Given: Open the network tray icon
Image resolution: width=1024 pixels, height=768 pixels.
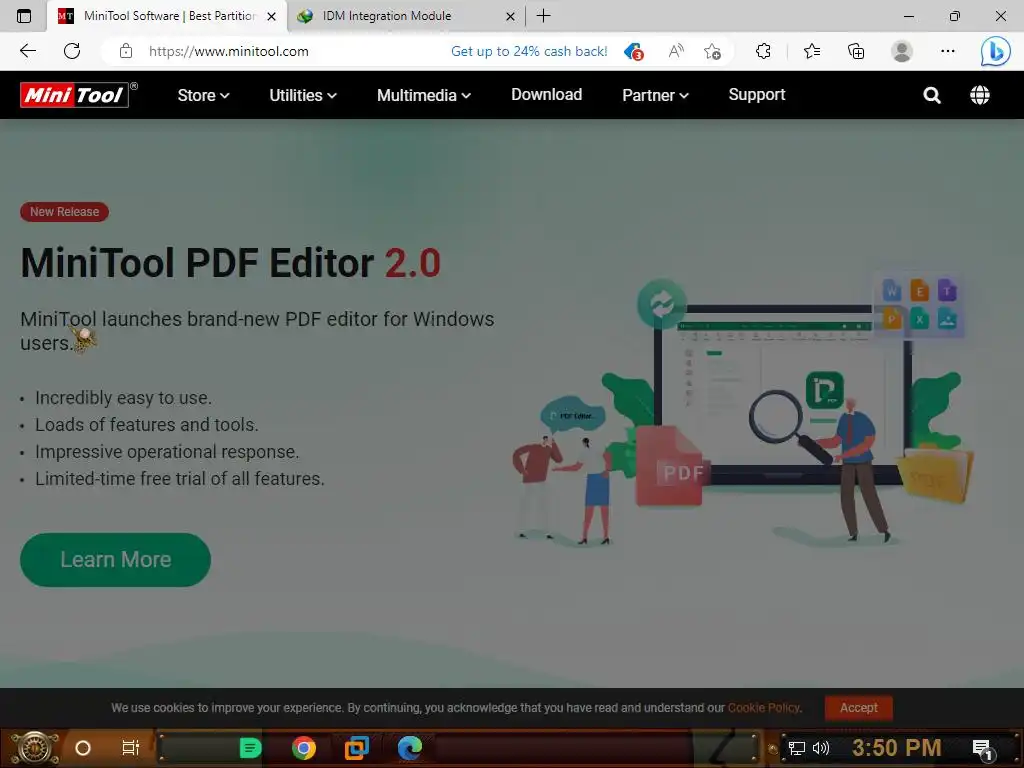Looking at the screenshot, I should pos(797,748).
